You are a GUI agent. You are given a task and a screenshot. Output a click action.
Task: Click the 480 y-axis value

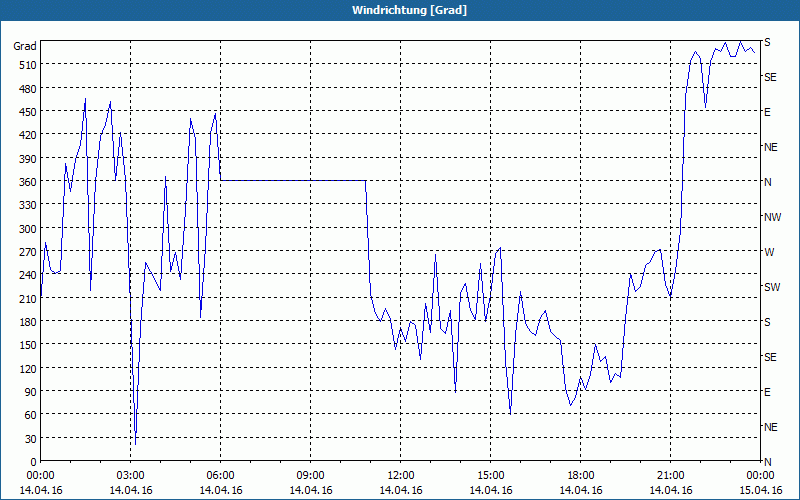click(x=29, y=89)
